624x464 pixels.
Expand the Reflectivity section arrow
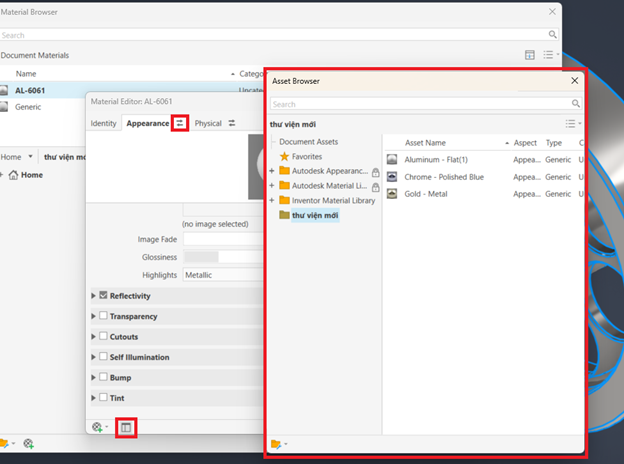pos(94,296)
